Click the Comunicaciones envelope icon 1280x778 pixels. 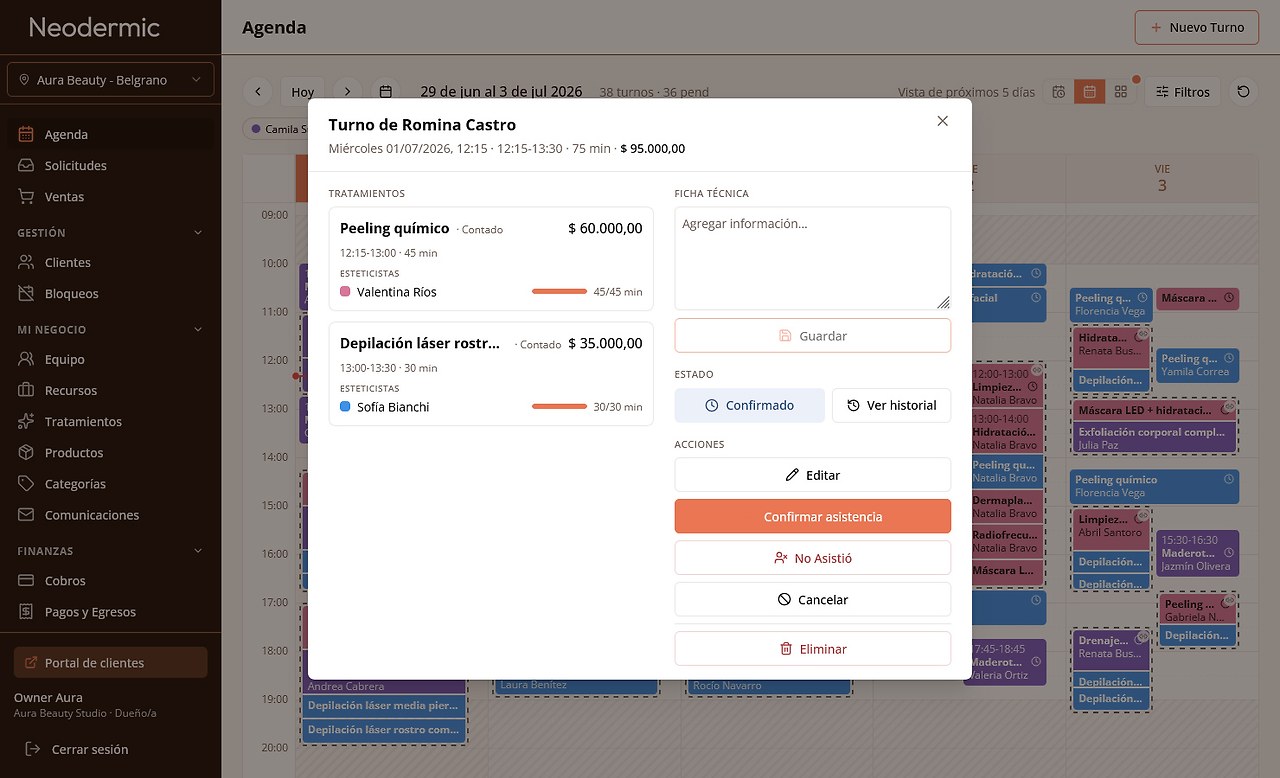tap(26, 515)
